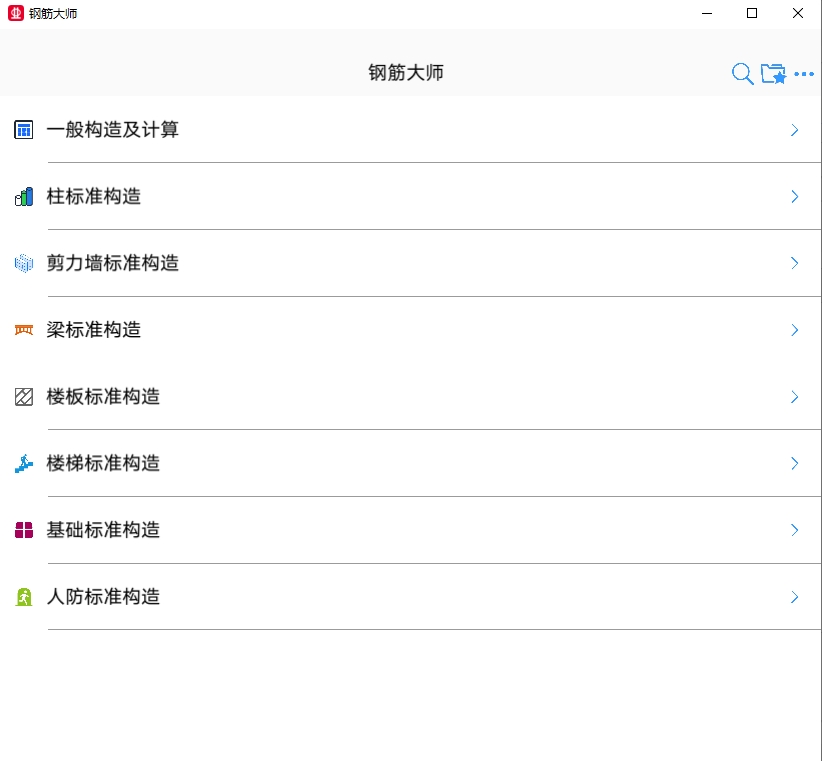Open the 基础标准构造 section
The width and height of the screenshot is (822, 761).
(104, 530)
